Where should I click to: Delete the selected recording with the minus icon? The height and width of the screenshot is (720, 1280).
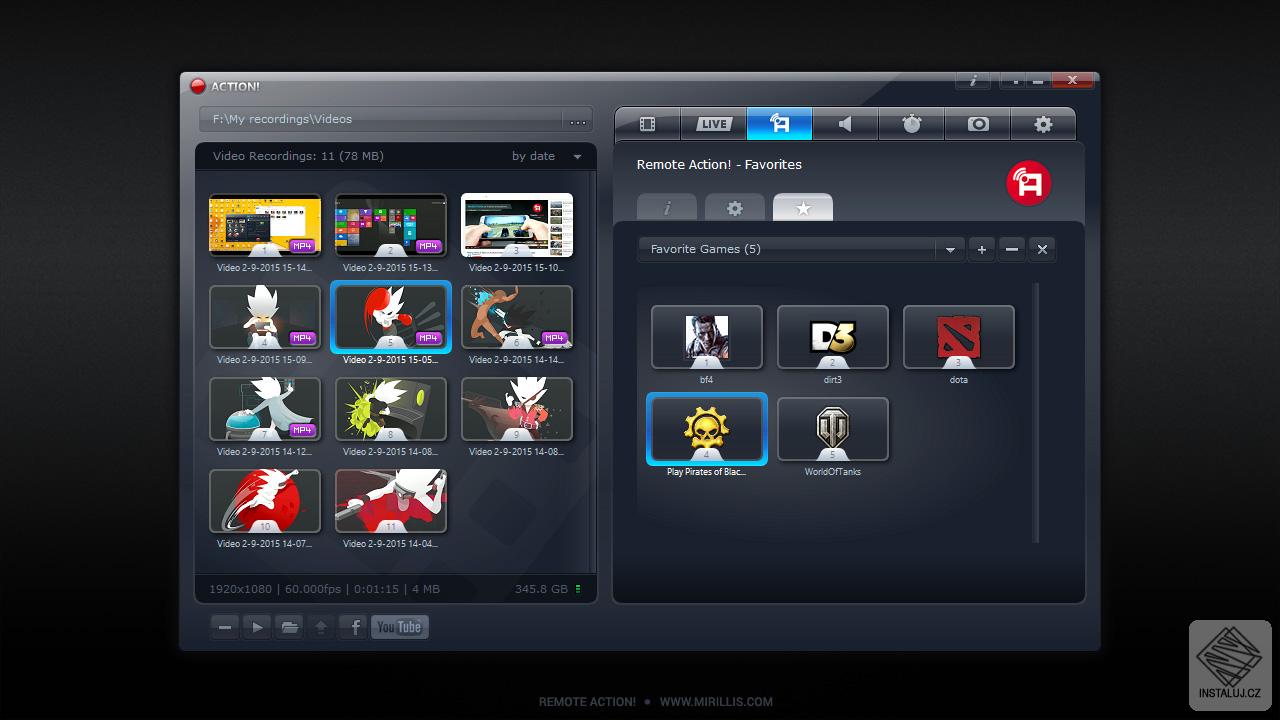(225, 627)
